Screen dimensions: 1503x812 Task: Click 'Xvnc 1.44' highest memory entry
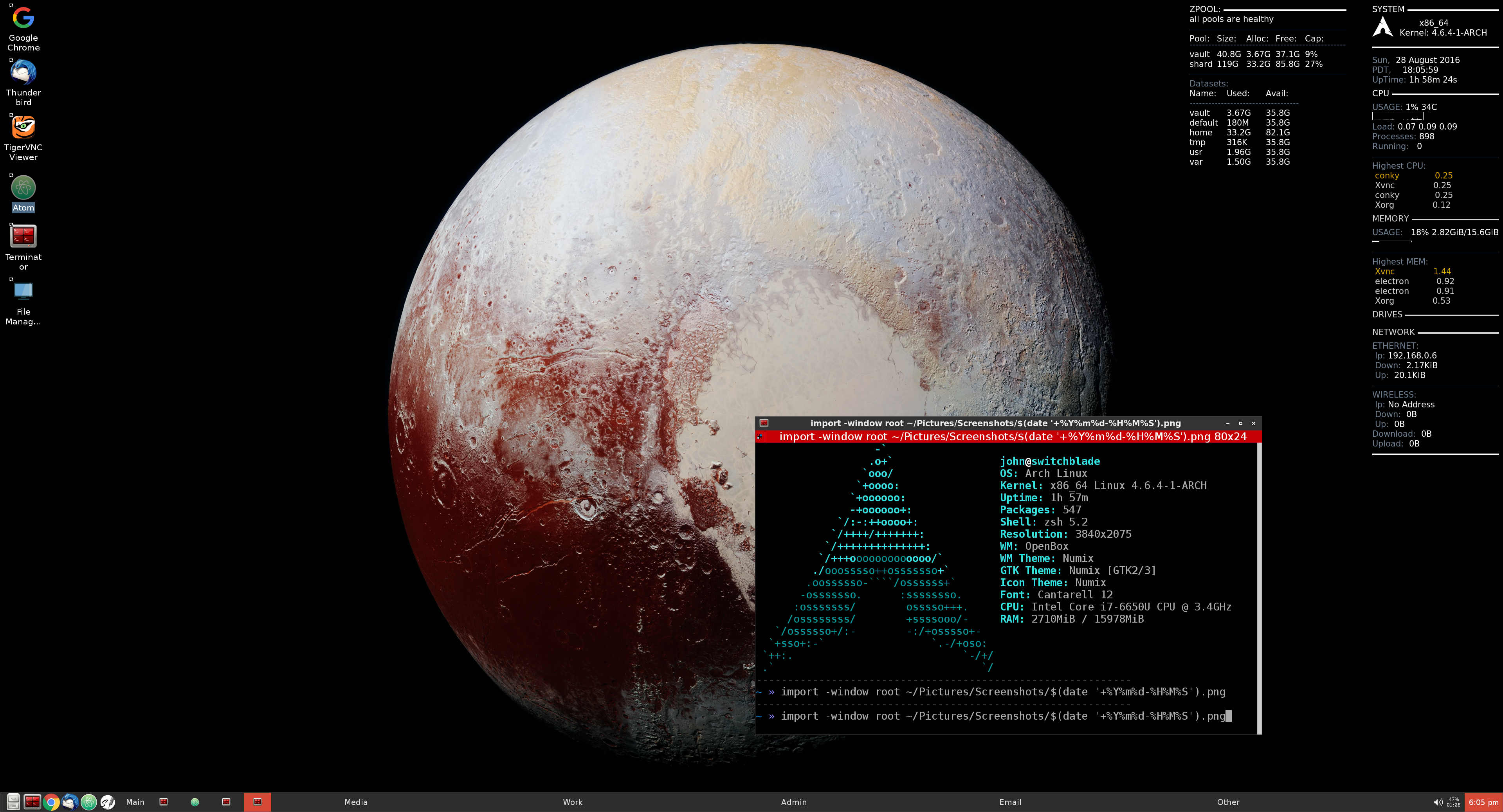pyautogui.click(x=1413, y=271)
